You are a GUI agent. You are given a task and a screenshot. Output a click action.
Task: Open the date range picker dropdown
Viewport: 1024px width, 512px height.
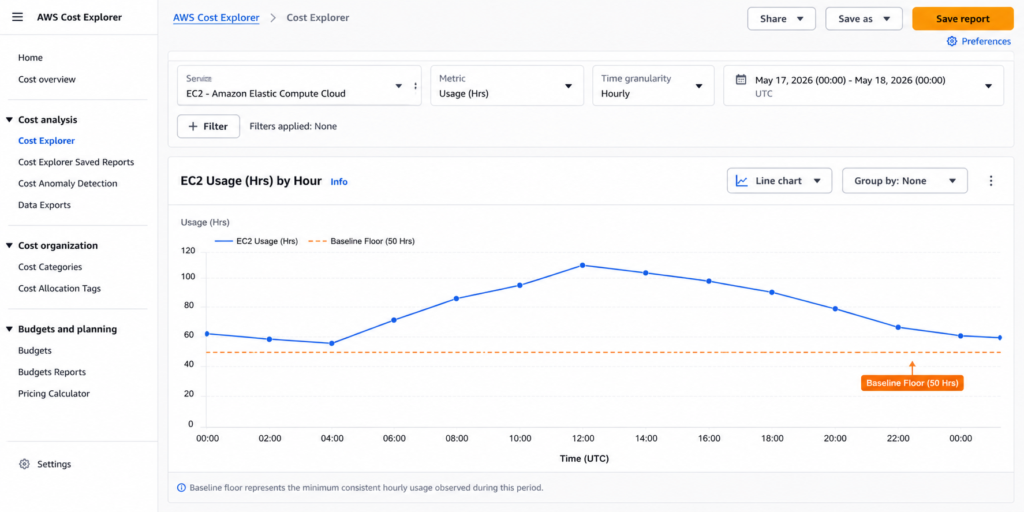point(863,86)
